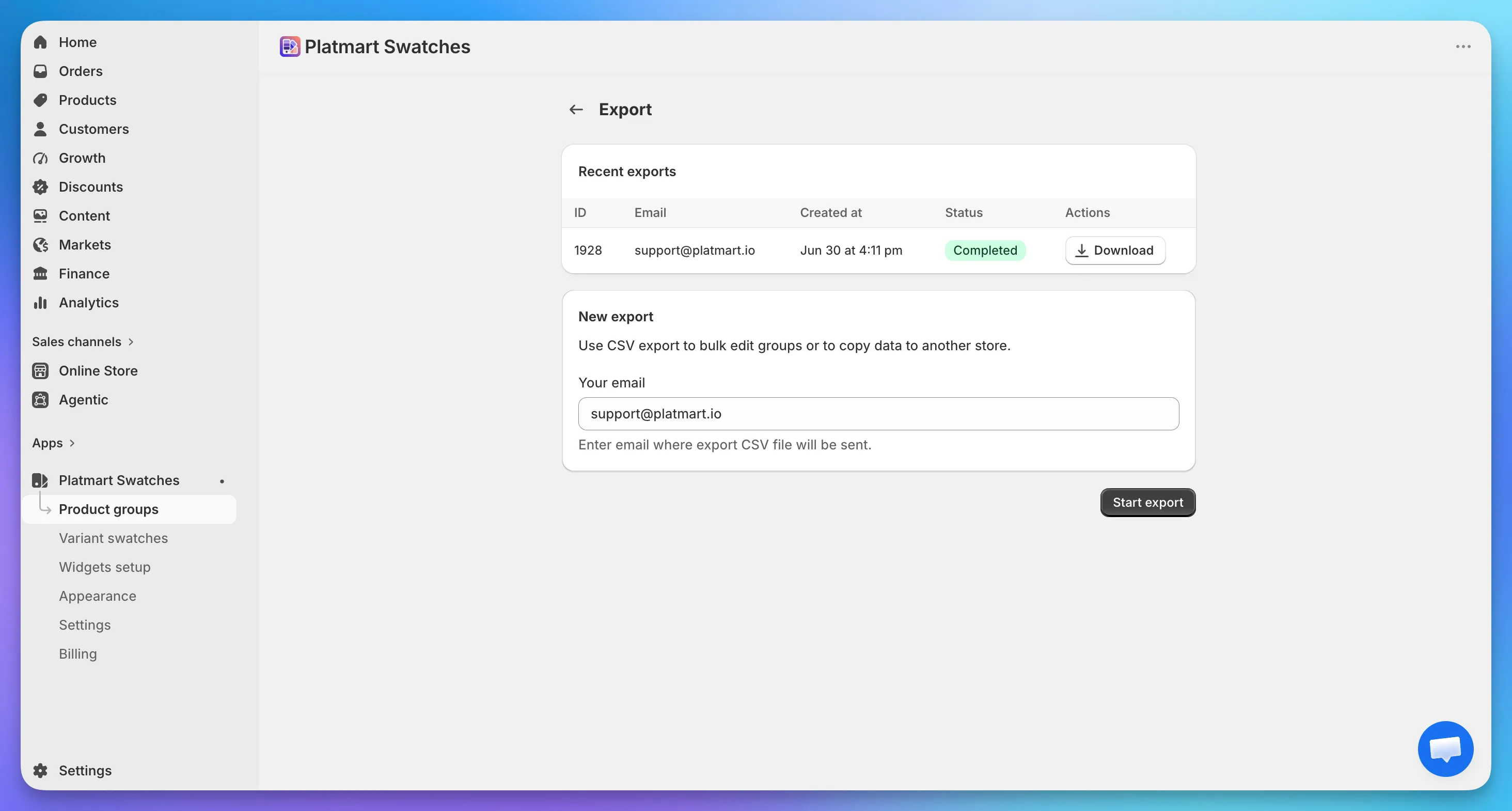Click the Online Store storefront icon
The height and width of the screenshot is (811, 1512).
tap(40, 370)
